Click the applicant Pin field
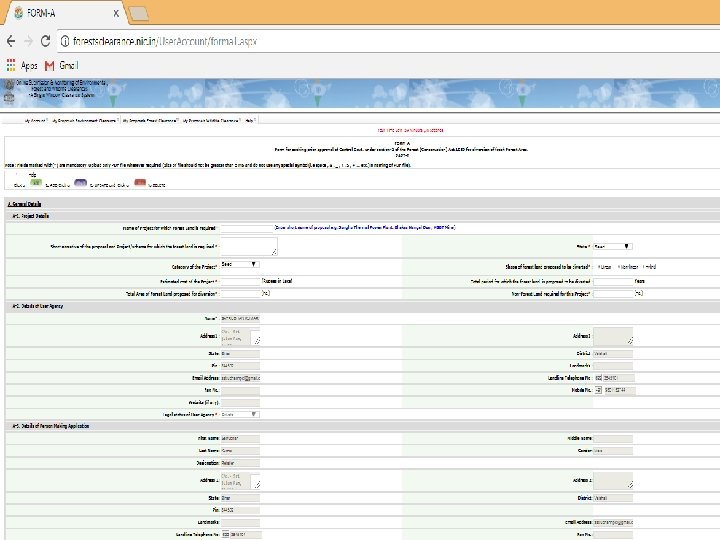Screen dimensions: 720x540 pyautogui.click(x=240, y=510)
